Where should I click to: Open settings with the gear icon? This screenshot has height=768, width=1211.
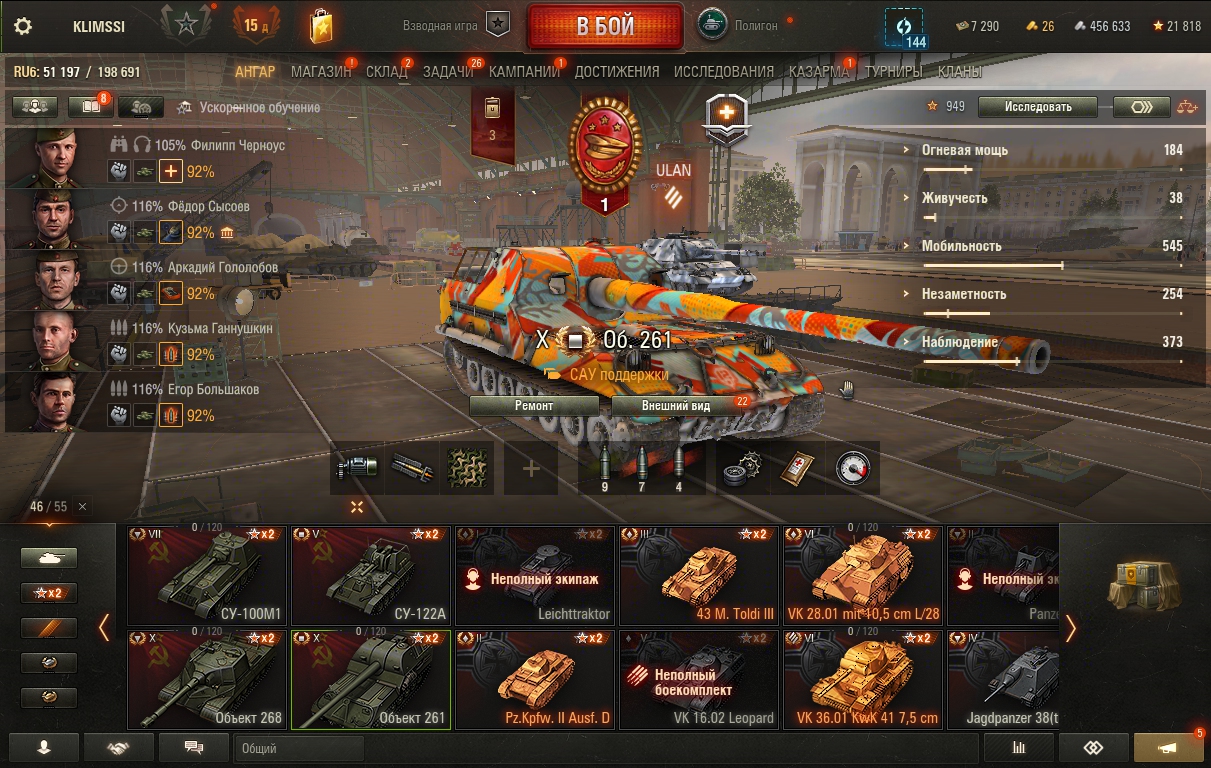click(23, 26)
